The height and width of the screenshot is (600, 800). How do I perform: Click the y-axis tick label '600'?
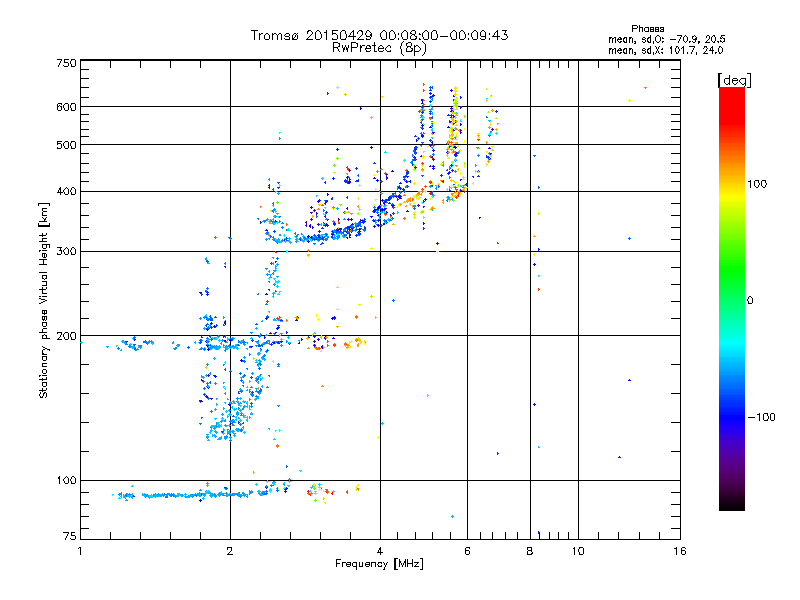[x=66, y=107]
